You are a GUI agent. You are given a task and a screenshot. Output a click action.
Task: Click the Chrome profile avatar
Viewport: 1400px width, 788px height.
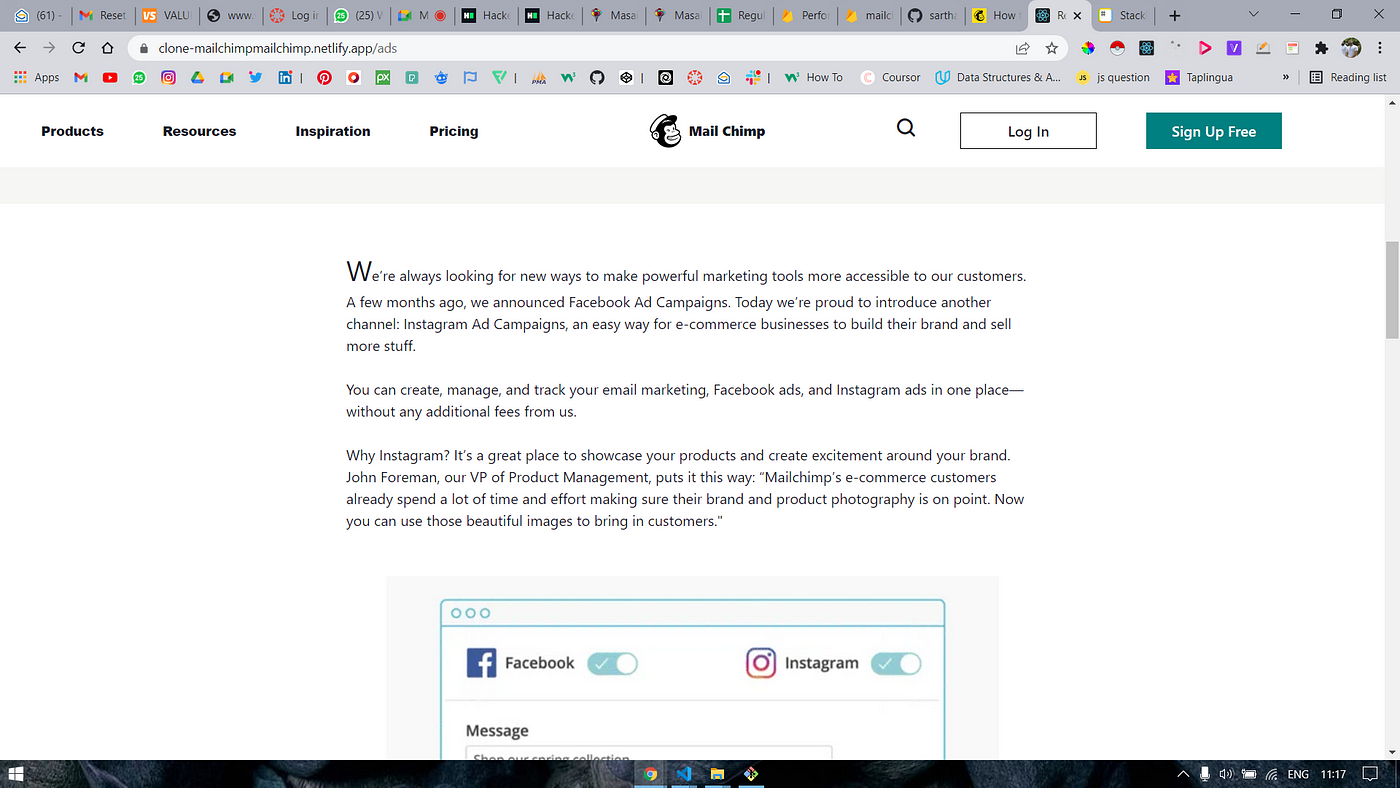(1351, 48)
